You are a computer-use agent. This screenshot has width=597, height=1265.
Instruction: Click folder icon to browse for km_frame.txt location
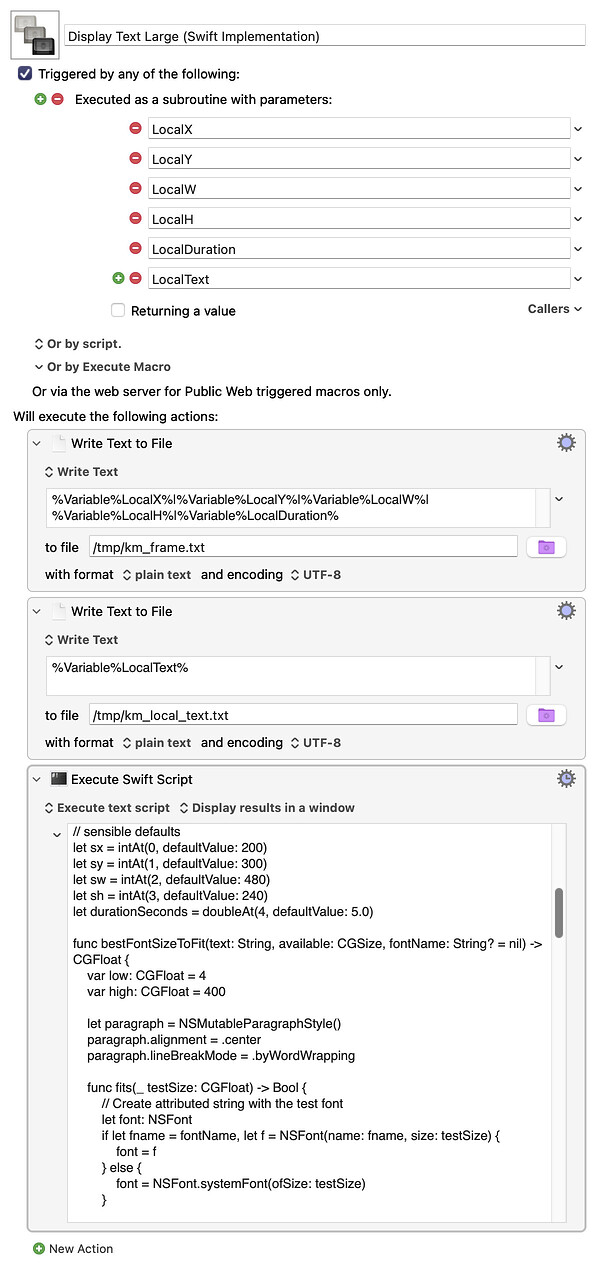(544, 547)
